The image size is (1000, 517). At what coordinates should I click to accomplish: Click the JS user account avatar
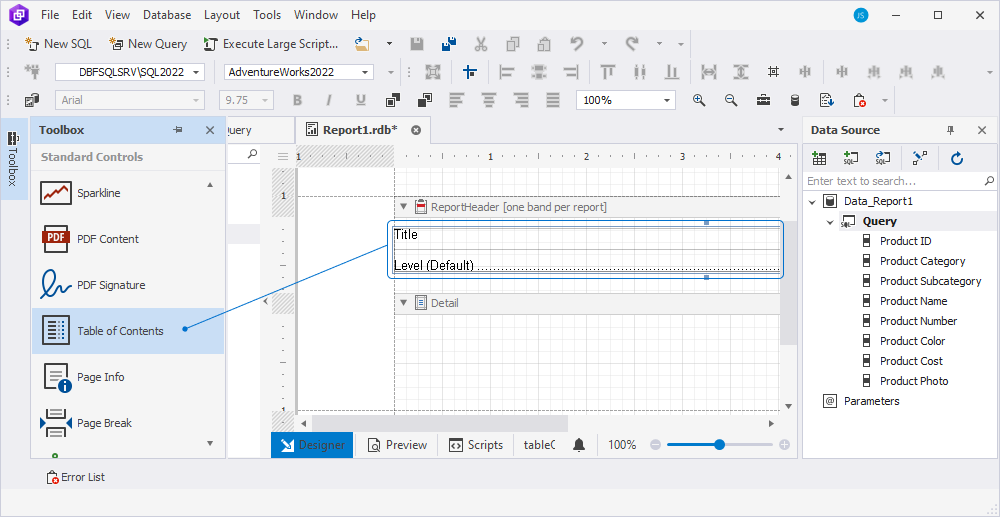coord(861,15)
